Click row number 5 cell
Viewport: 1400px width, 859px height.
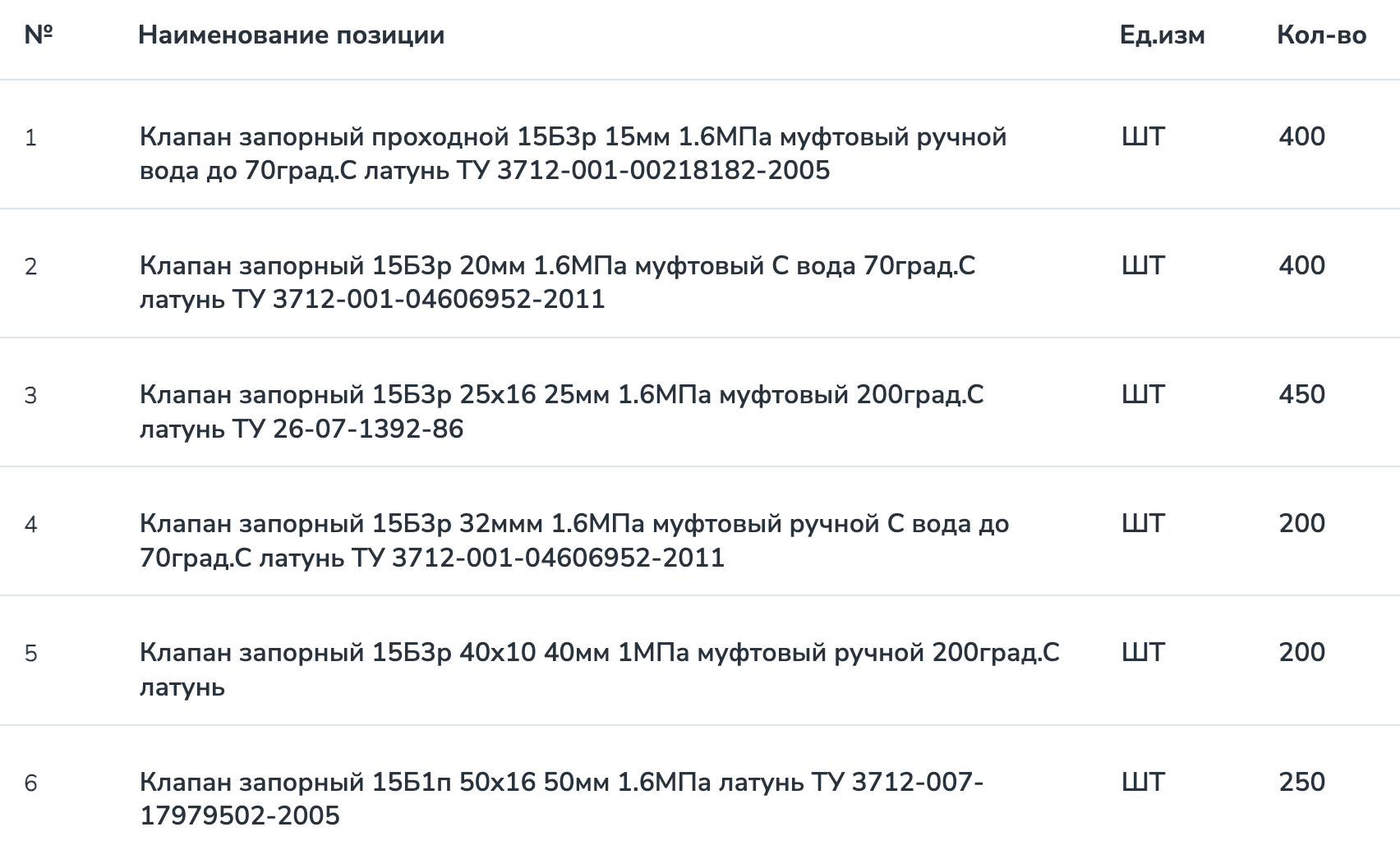point(31,654)
